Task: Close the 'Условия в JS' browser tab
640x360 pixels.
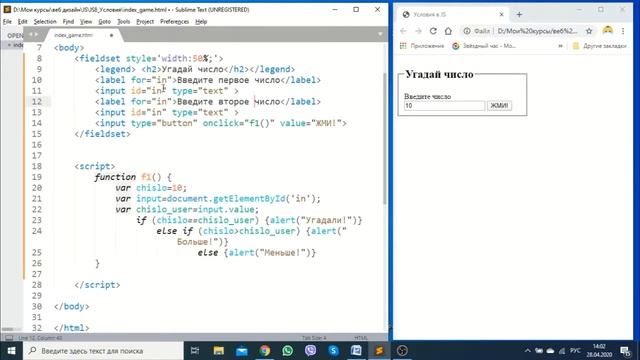Action: [501, 15]
